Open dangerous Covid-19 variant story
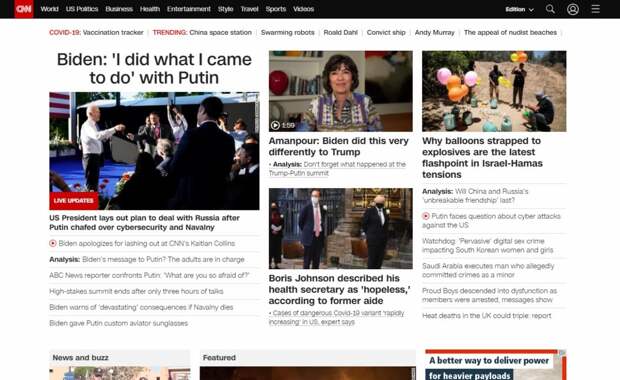The image size is (620, 380). (x=336, y=318)
